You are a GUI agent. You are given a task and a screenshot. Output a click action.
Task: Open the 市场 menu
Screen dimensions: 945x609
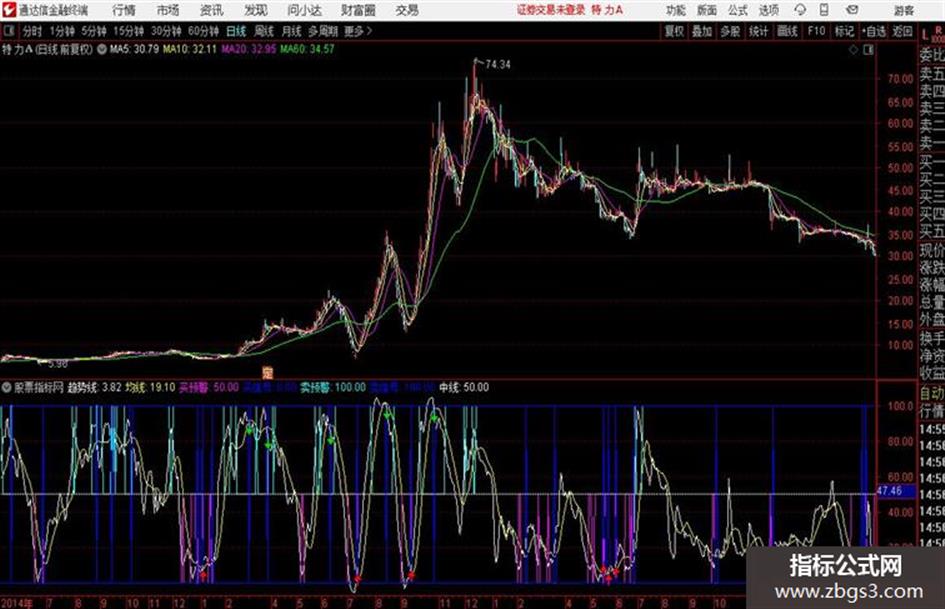(x=168, y=10)
